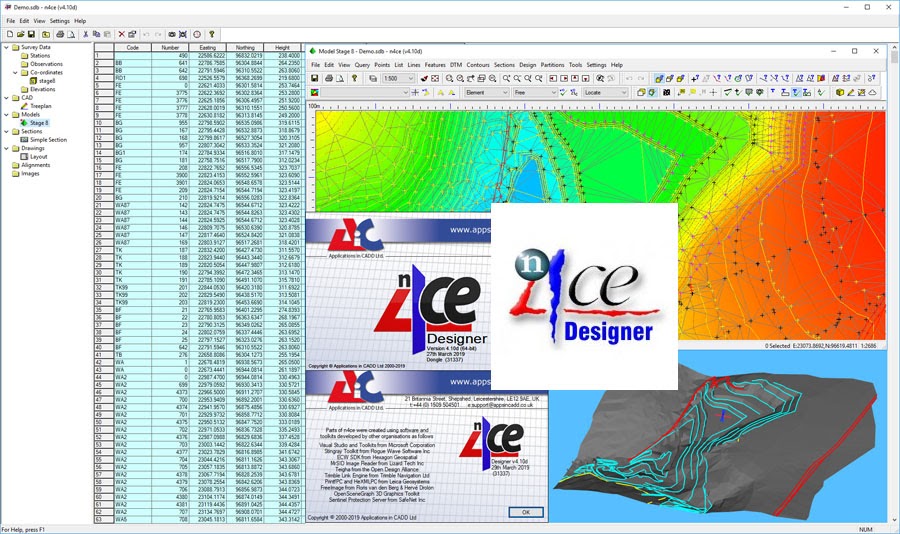Toggle the highlighted blue T checkmark button
The height and width of the screenshot is (534, 900).
click(x=796, y=92)
